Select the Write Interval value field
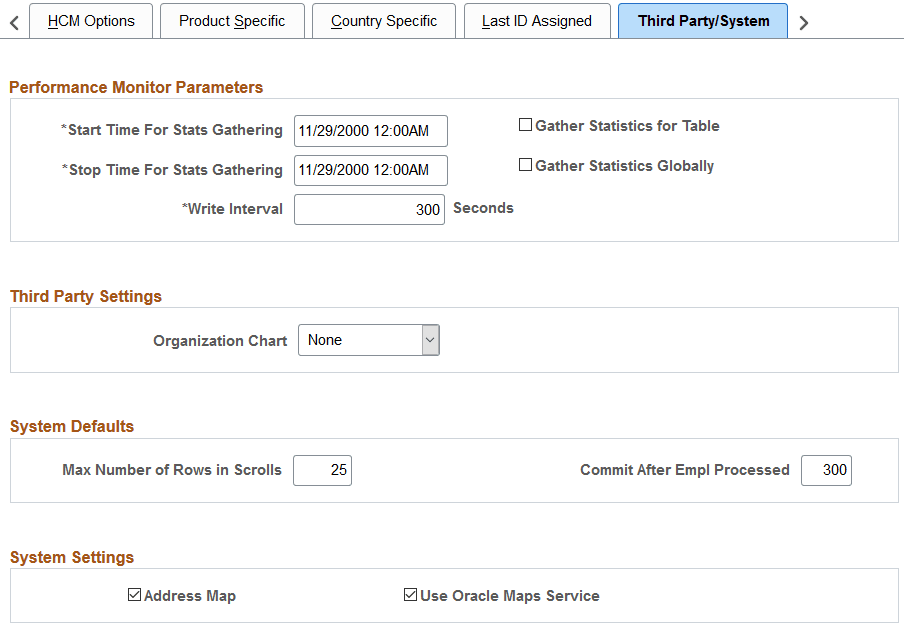 click(370, 209)
